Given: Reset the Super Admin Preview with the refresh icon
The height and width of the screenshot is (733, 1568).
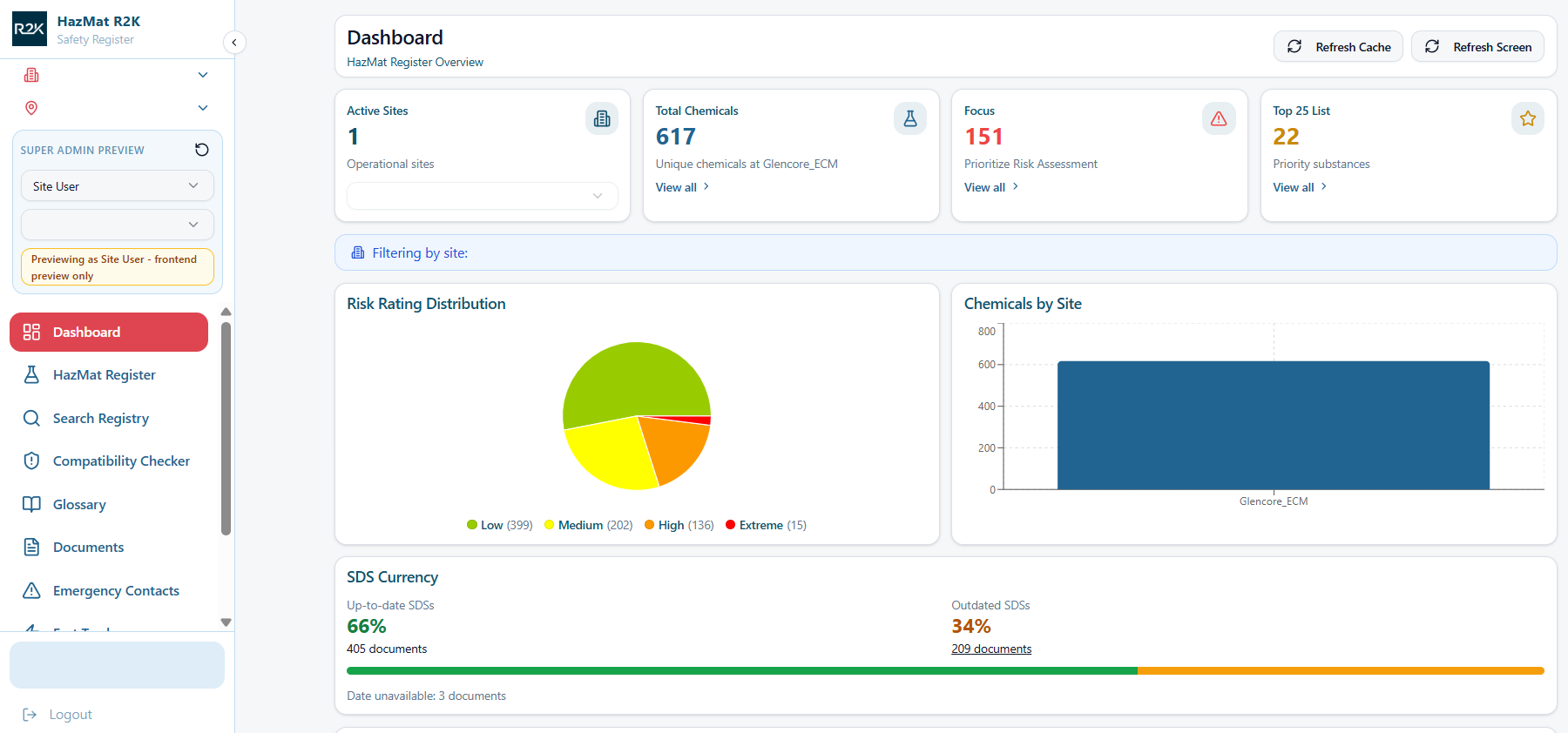Looking at the screenshot, I should pos(202,150).
